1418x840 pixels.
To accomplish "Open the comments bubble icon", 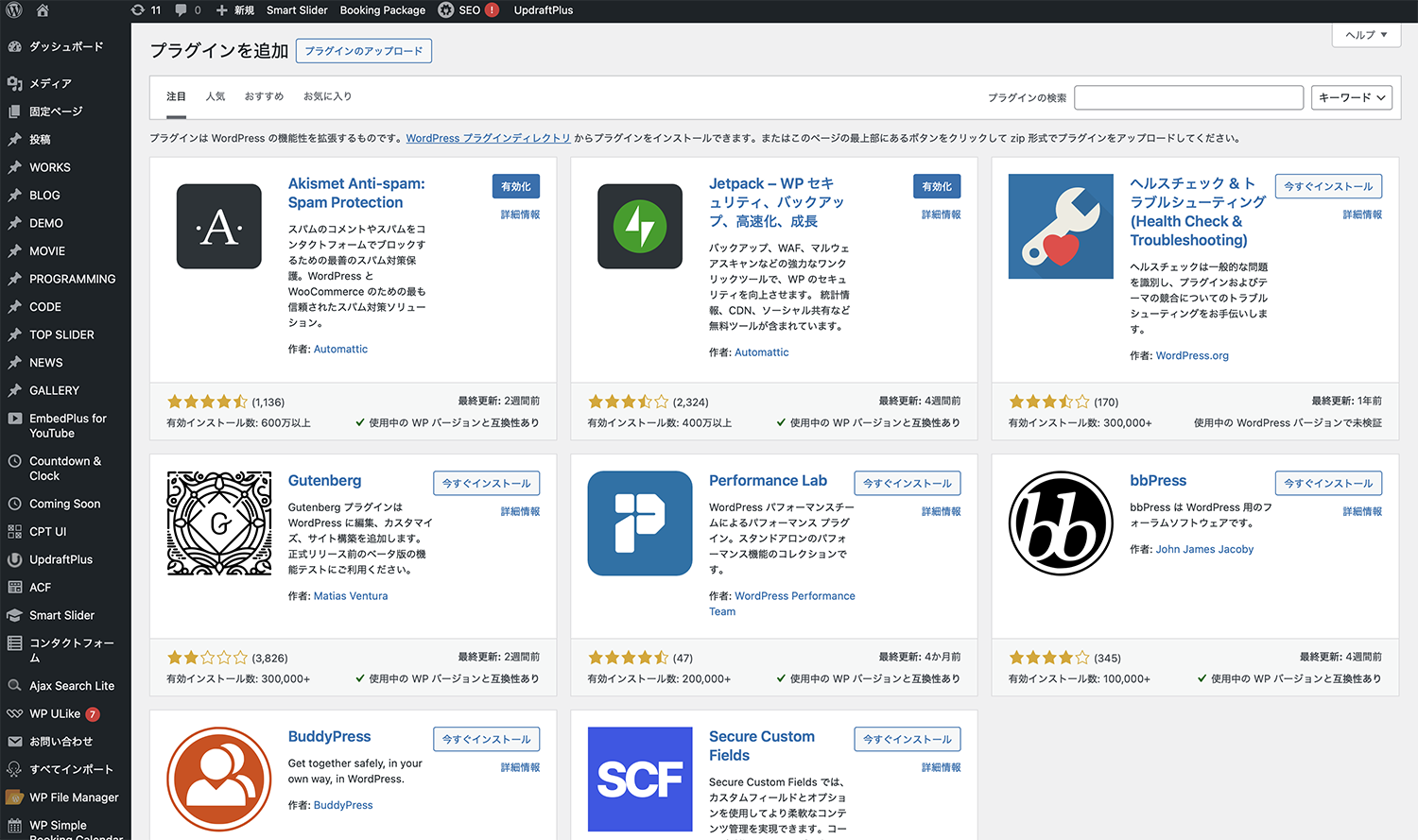I will pyautogui.click(x=187, y=10).
